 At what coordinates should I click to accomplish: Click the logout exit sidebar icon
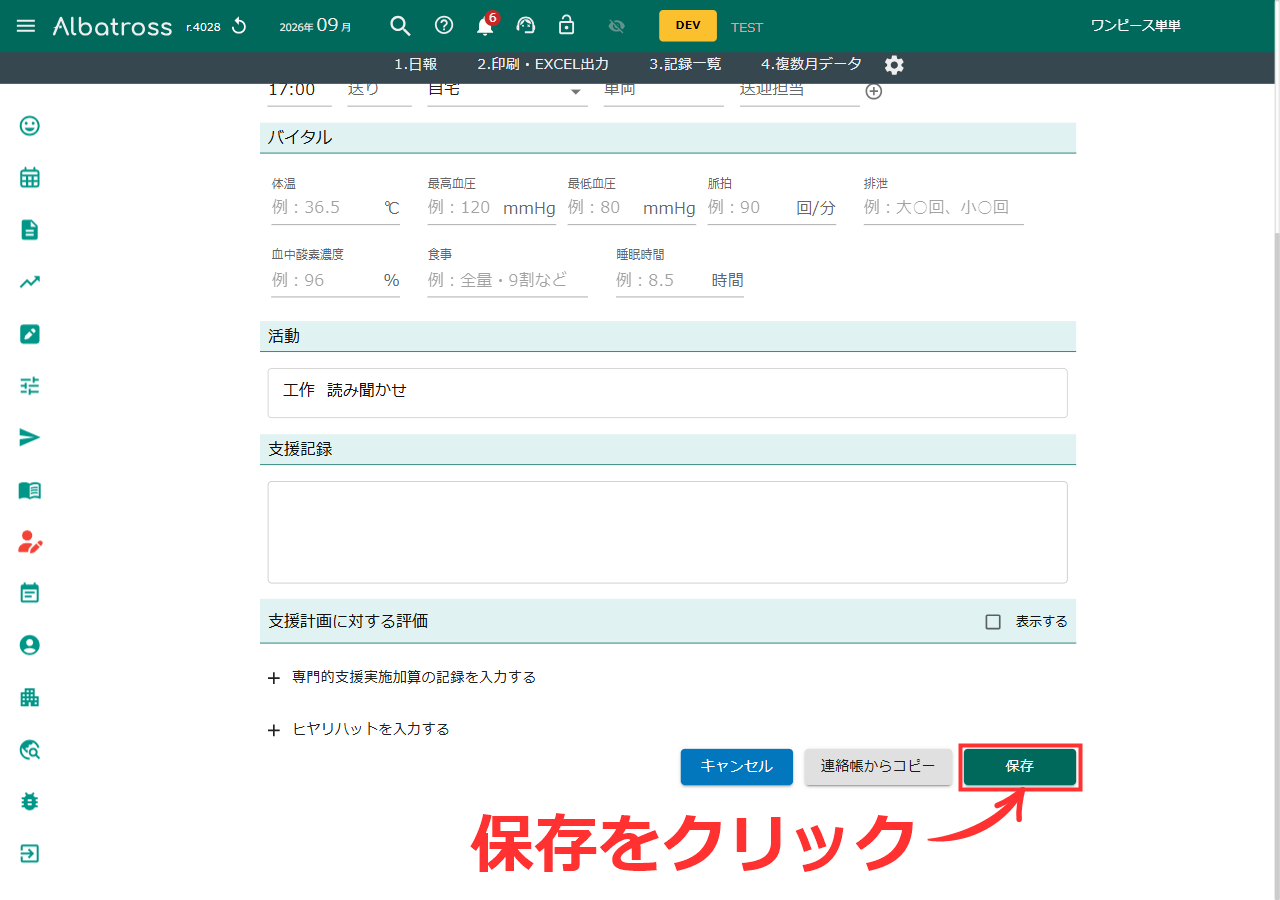(30, 853)
